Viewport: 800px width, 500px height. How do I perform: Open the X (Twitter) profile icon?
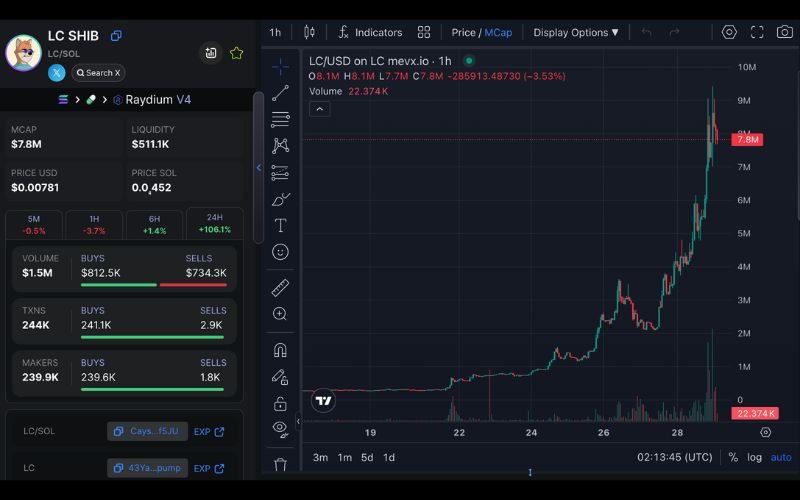(x=57, y=73)
